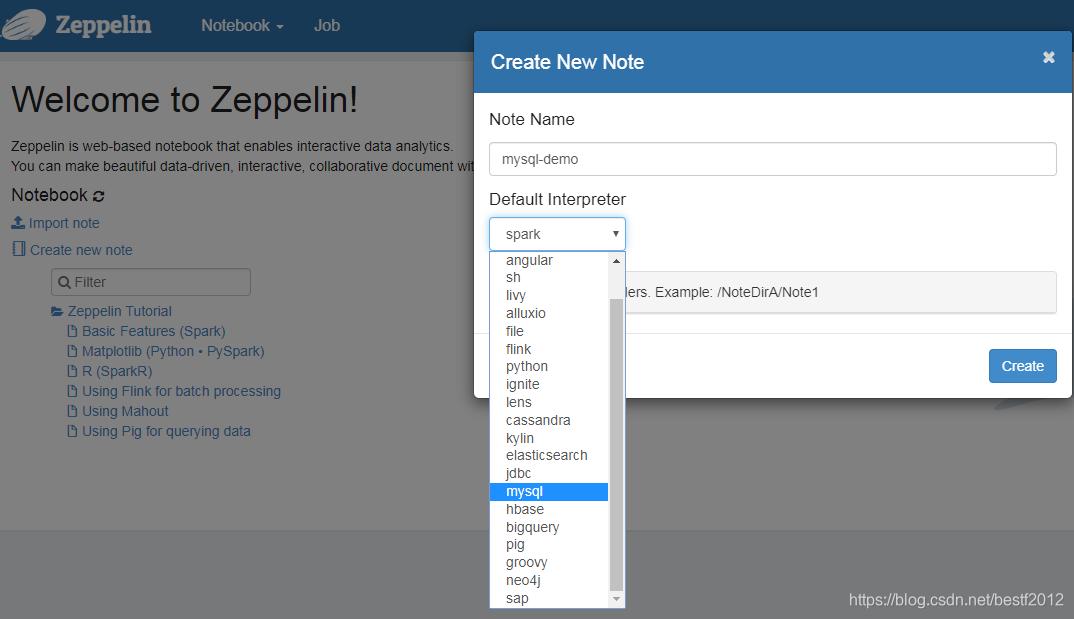The height and width of the screenshot is (619, 1074).
Task: Click the dropdown list scroll-down arrow
Action: (616, 598)
